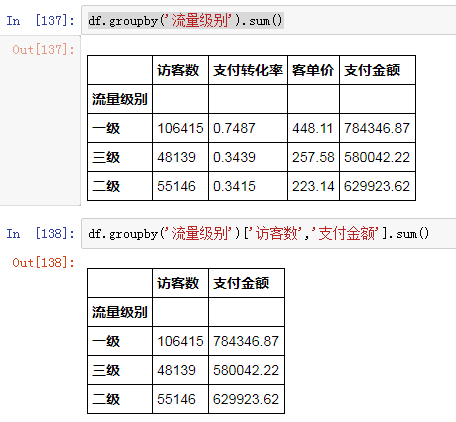
Task: Select cell value 257.58
Action: coord(313,157)
